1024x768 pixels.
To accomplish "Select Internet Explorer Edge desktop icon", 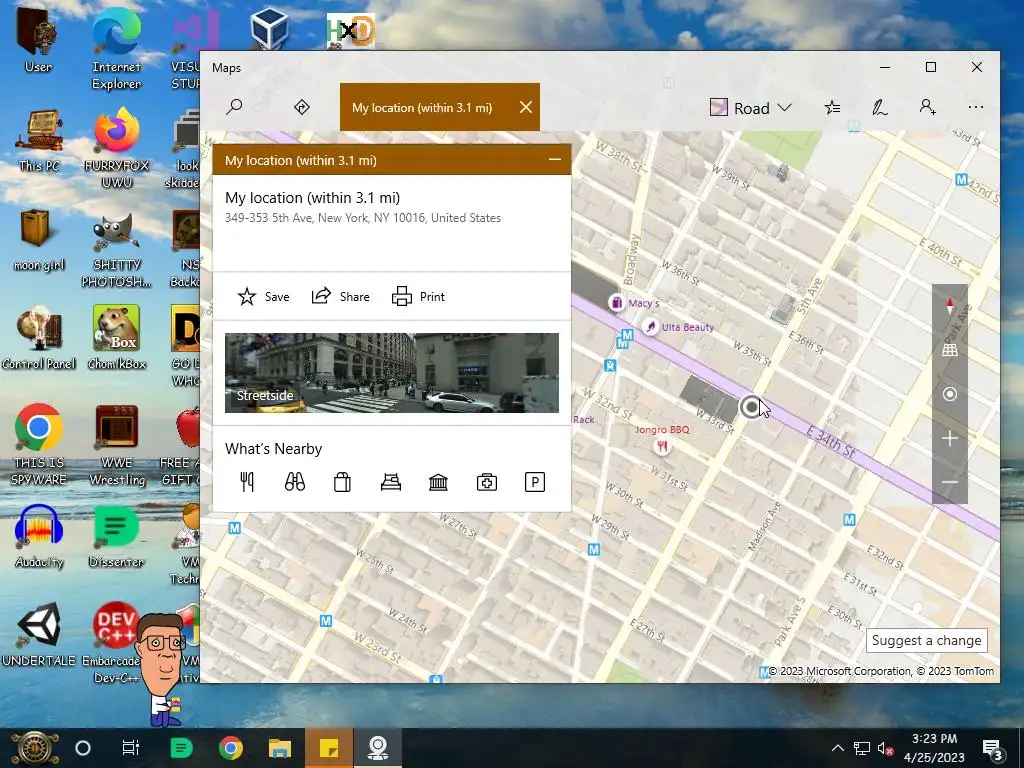I will coord(116,49).
